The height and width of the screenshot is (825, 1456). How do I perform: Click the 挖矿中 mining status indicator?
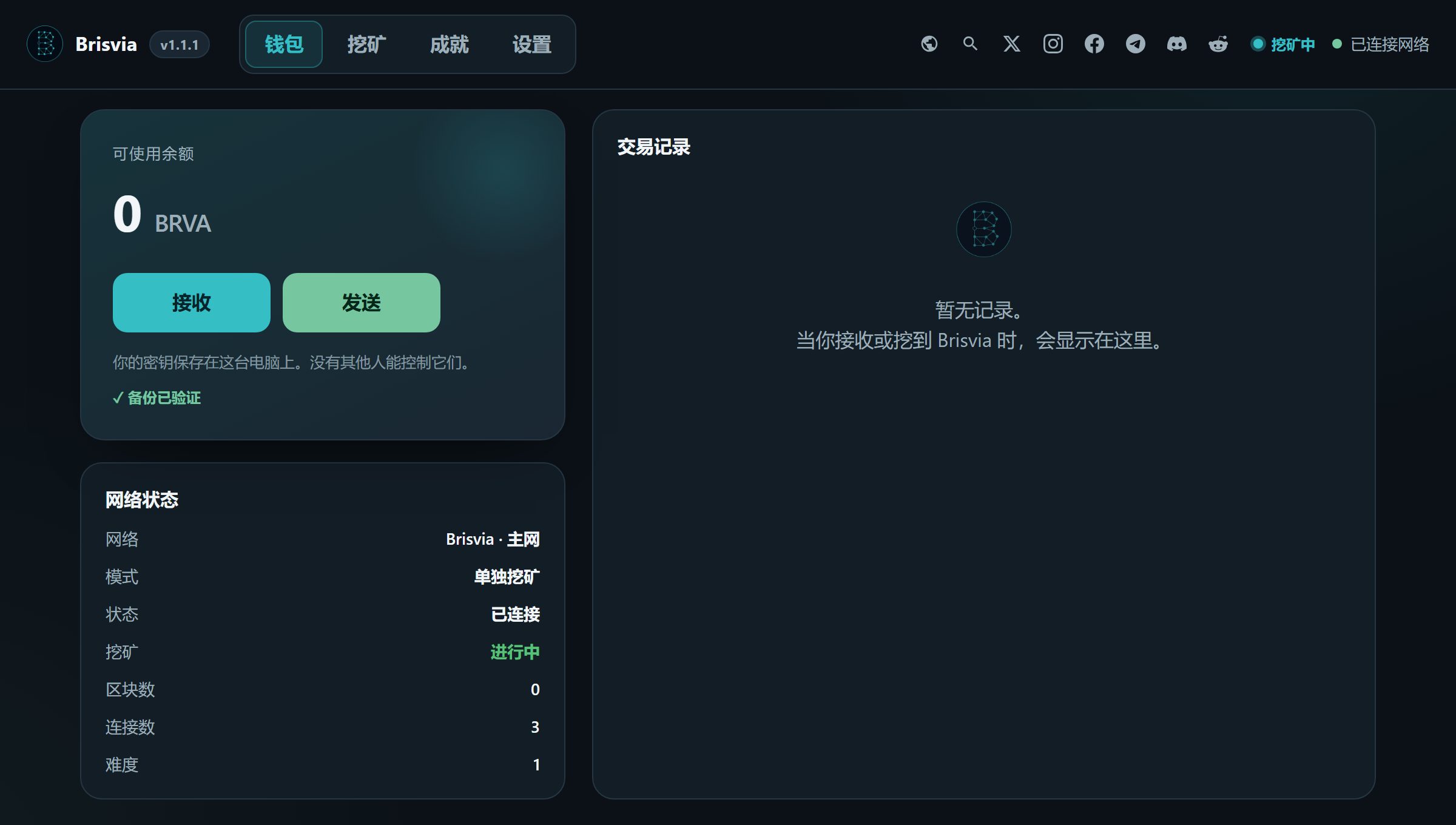click(1283, 44)
